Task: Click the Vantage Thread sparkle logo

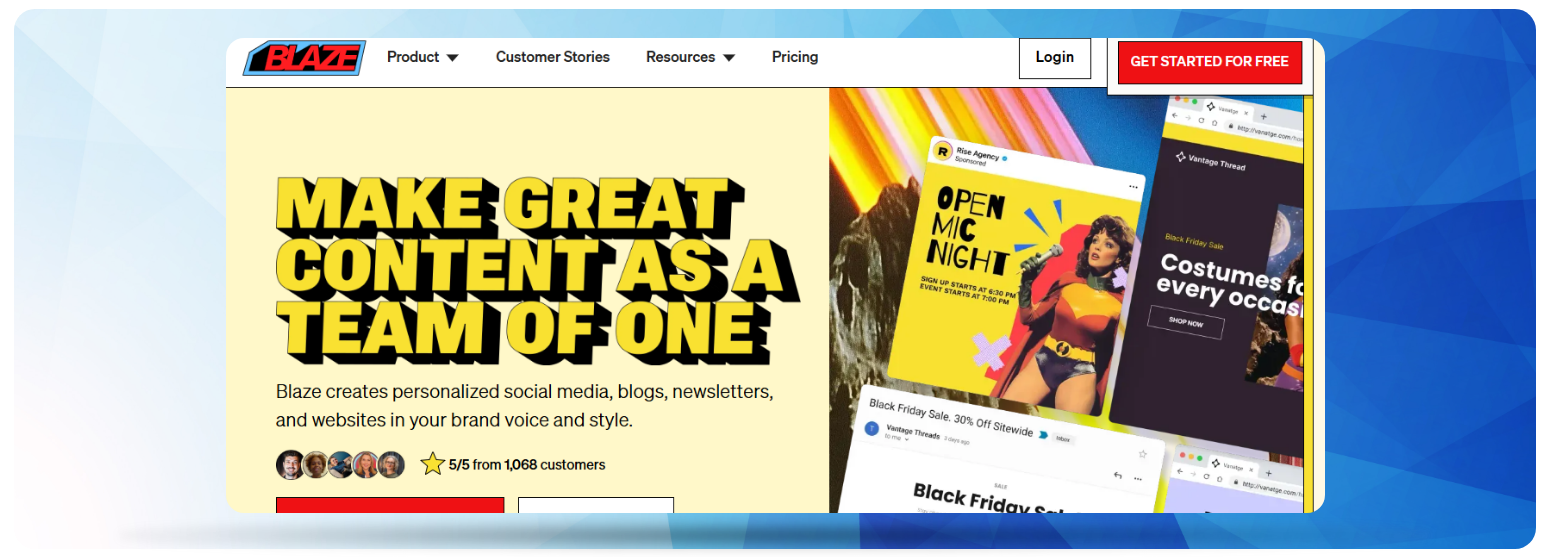Action: 1180,157
